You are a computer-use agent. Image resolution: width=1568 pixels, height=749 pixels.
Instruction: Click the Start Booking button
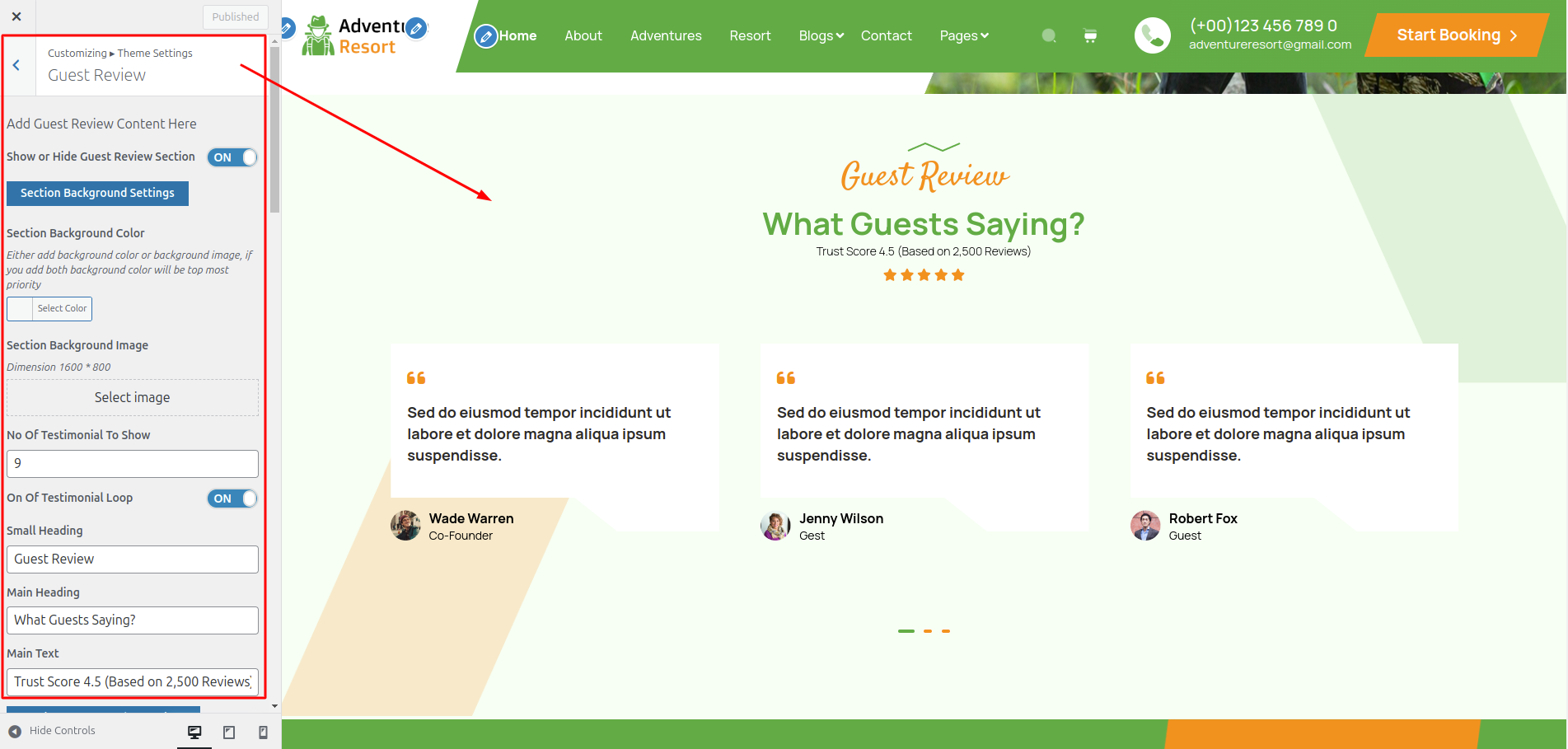1455,35
